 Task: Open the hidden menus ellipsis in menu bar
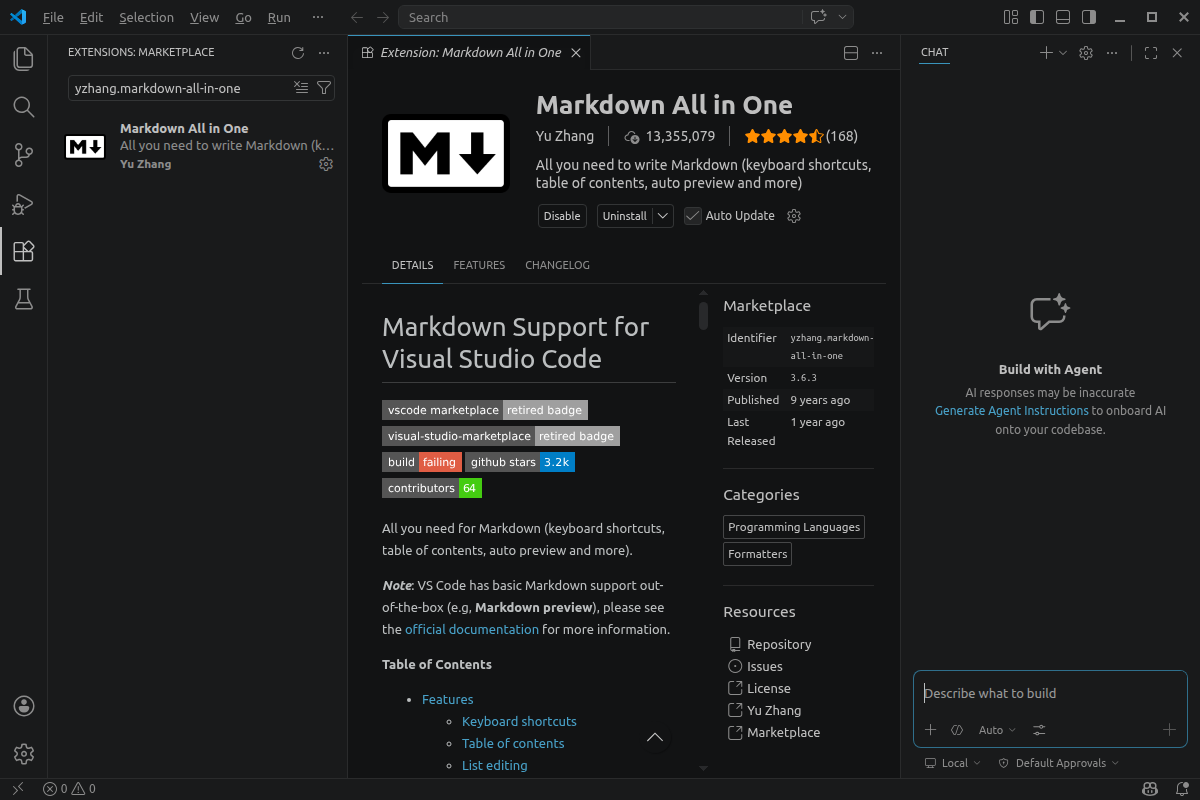pyautogui.click(x=318, y=17)
